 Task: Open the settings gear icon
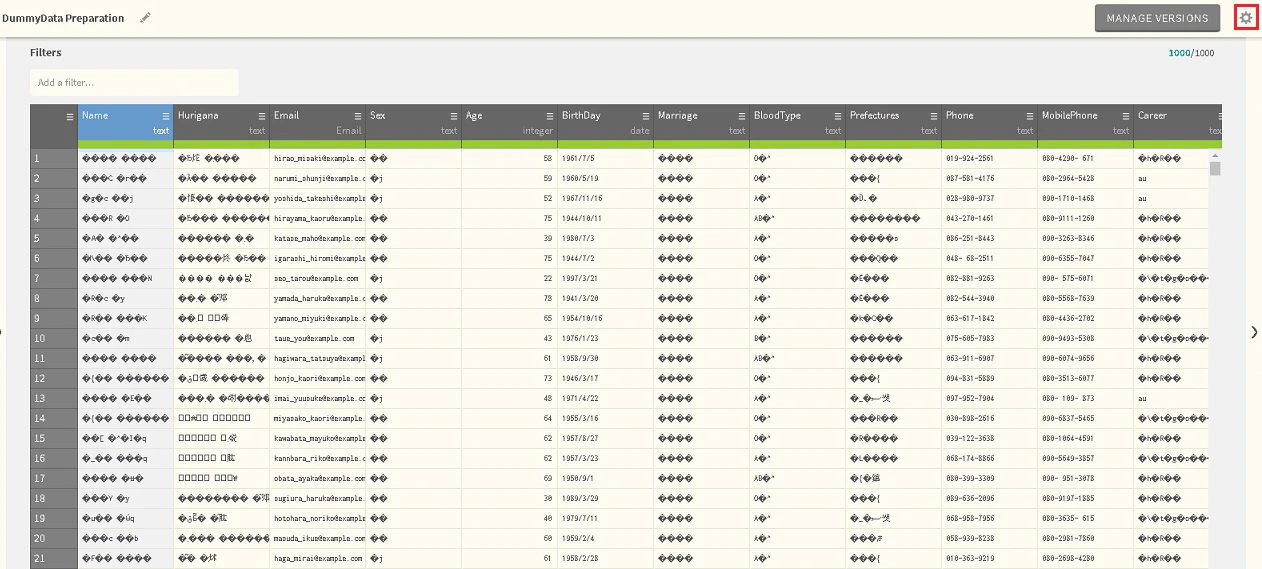1245,17
